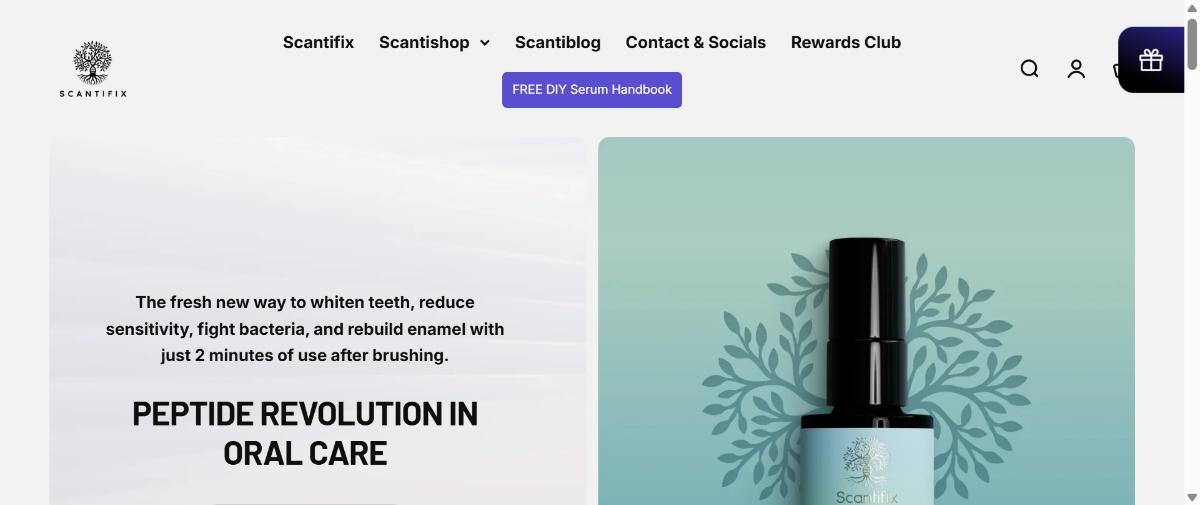Click the teeth whitening description paragraph
Viewport: 1200px width, 505px height.
pyautogui.click(x=305, y=329)
